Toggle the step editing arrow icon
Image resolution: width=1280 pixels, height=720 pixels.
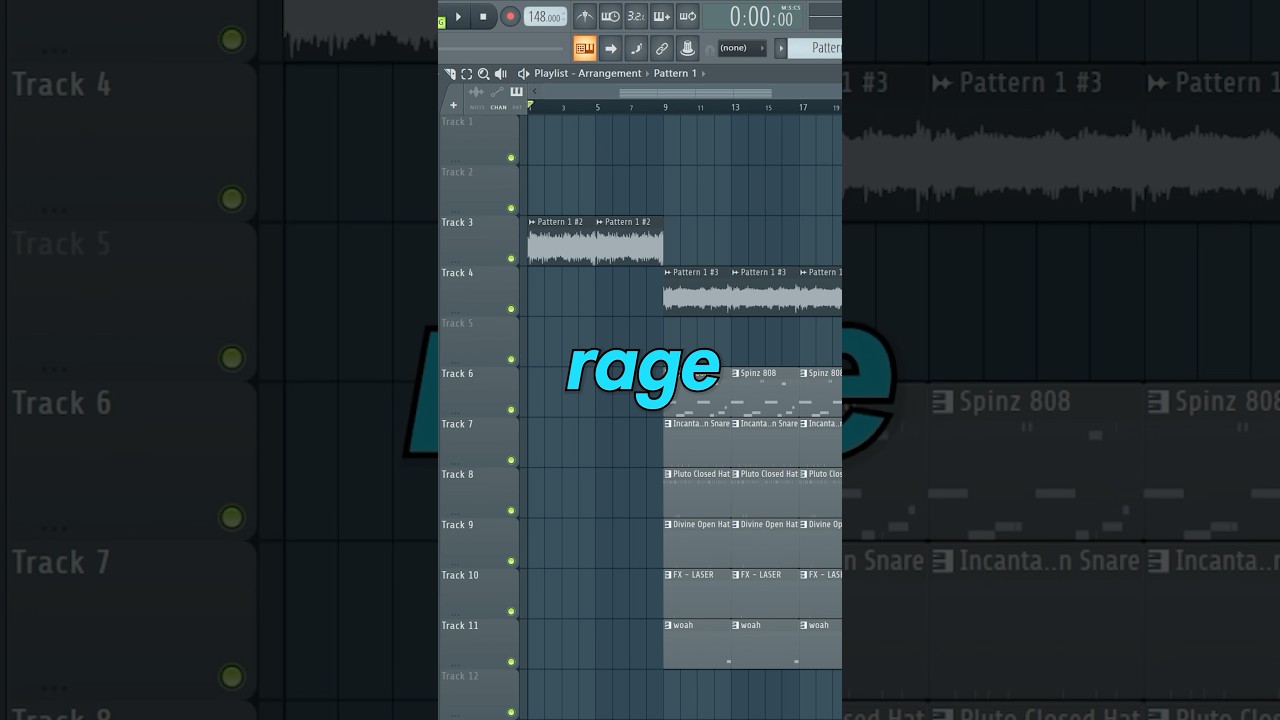(610, 48)
